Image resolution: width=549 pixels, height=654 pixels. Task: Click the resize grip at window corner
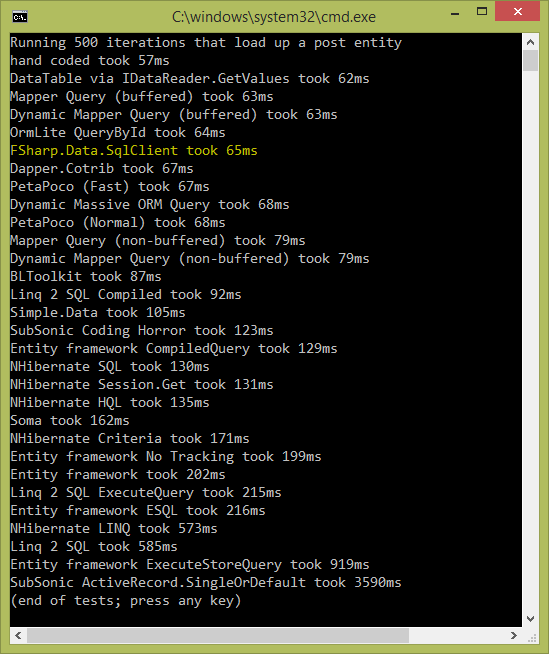[x=531, y=637]
